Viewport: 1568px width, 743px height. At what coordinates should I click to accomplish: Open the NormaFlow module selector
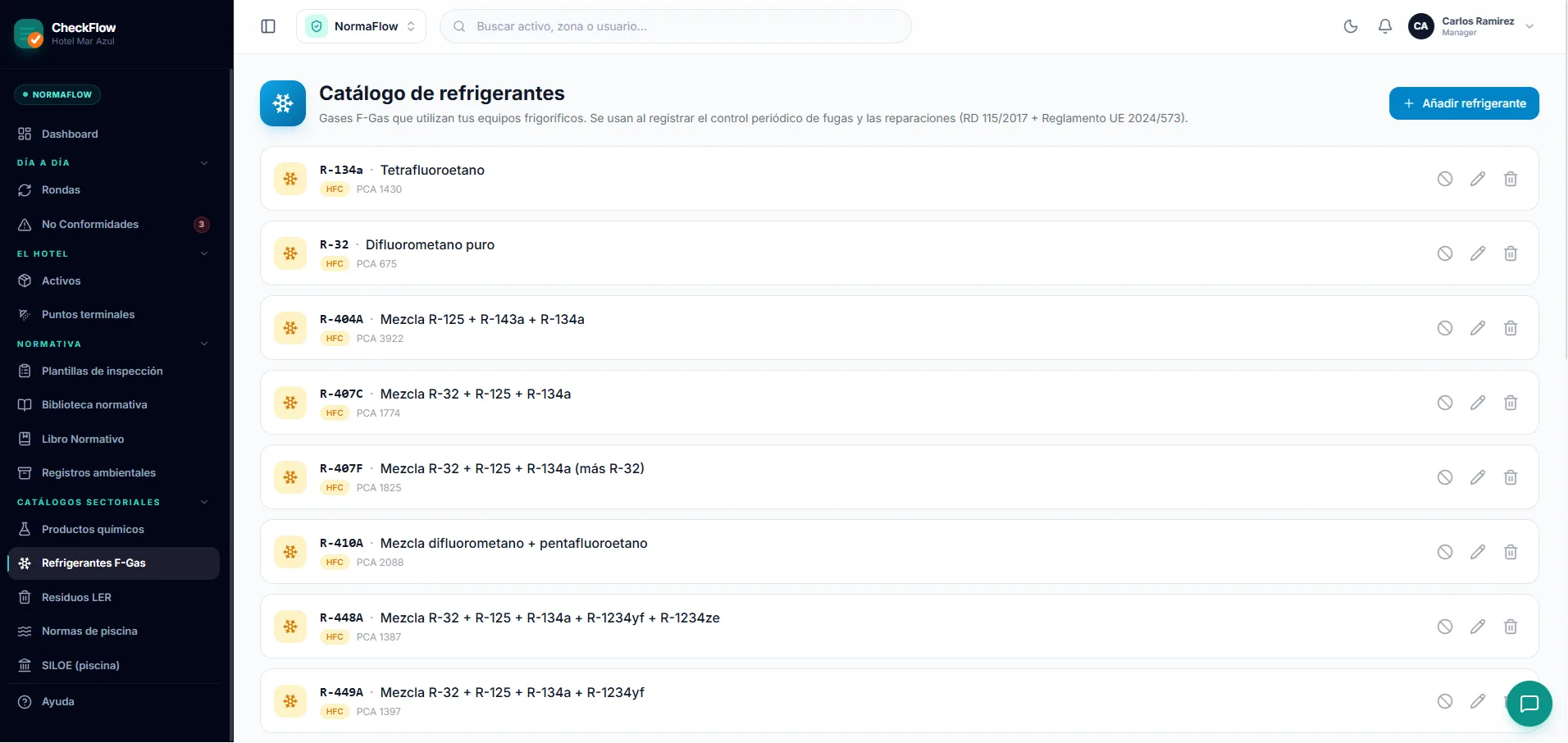(x=361, y=26)
